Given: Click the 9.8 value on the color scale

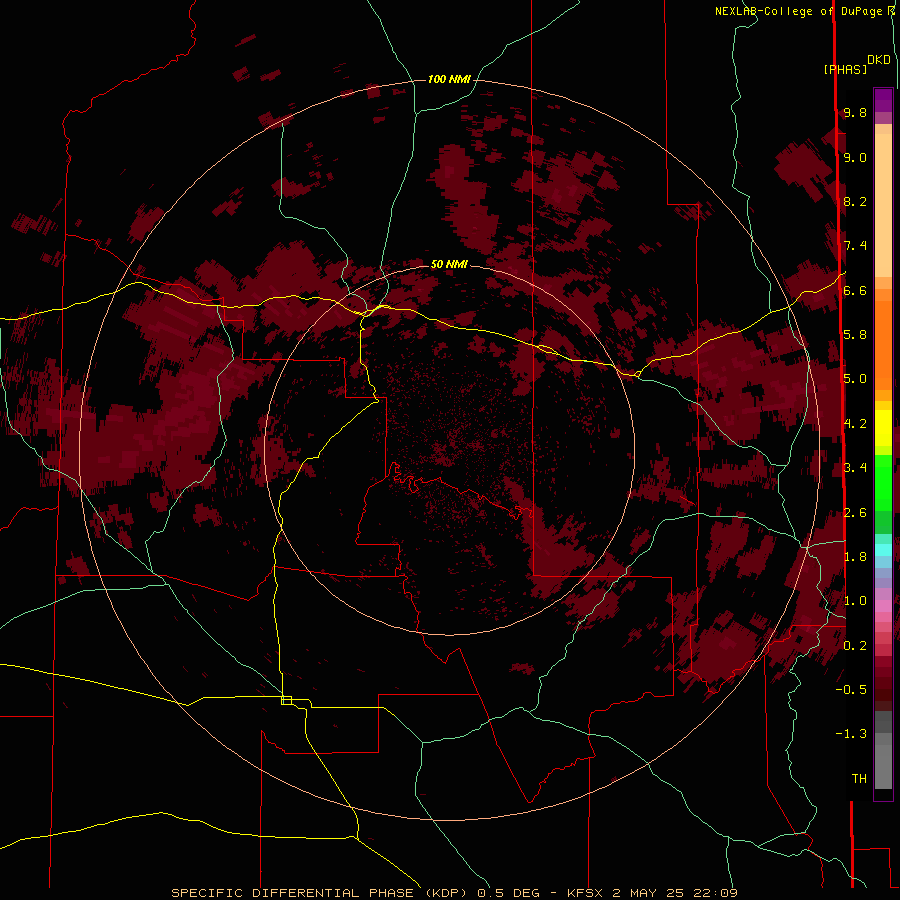Looking at the screenshot, I should pyautogui.click(x=855, y=112).
